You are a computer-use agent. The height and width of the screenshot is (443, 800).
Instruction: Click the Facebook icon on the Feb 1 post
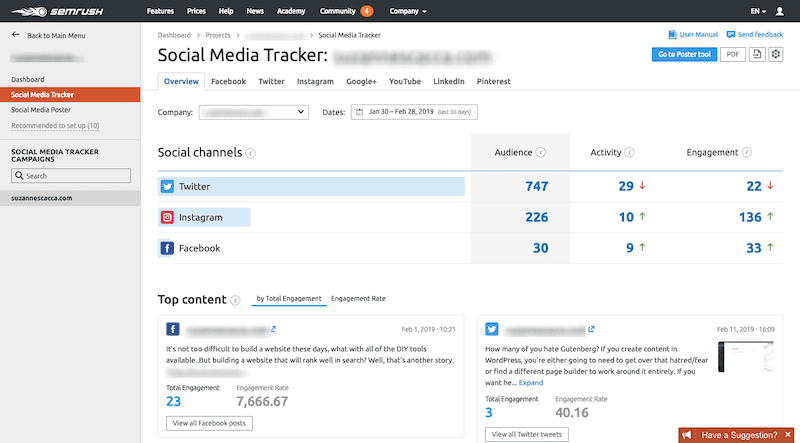(173, 329)
